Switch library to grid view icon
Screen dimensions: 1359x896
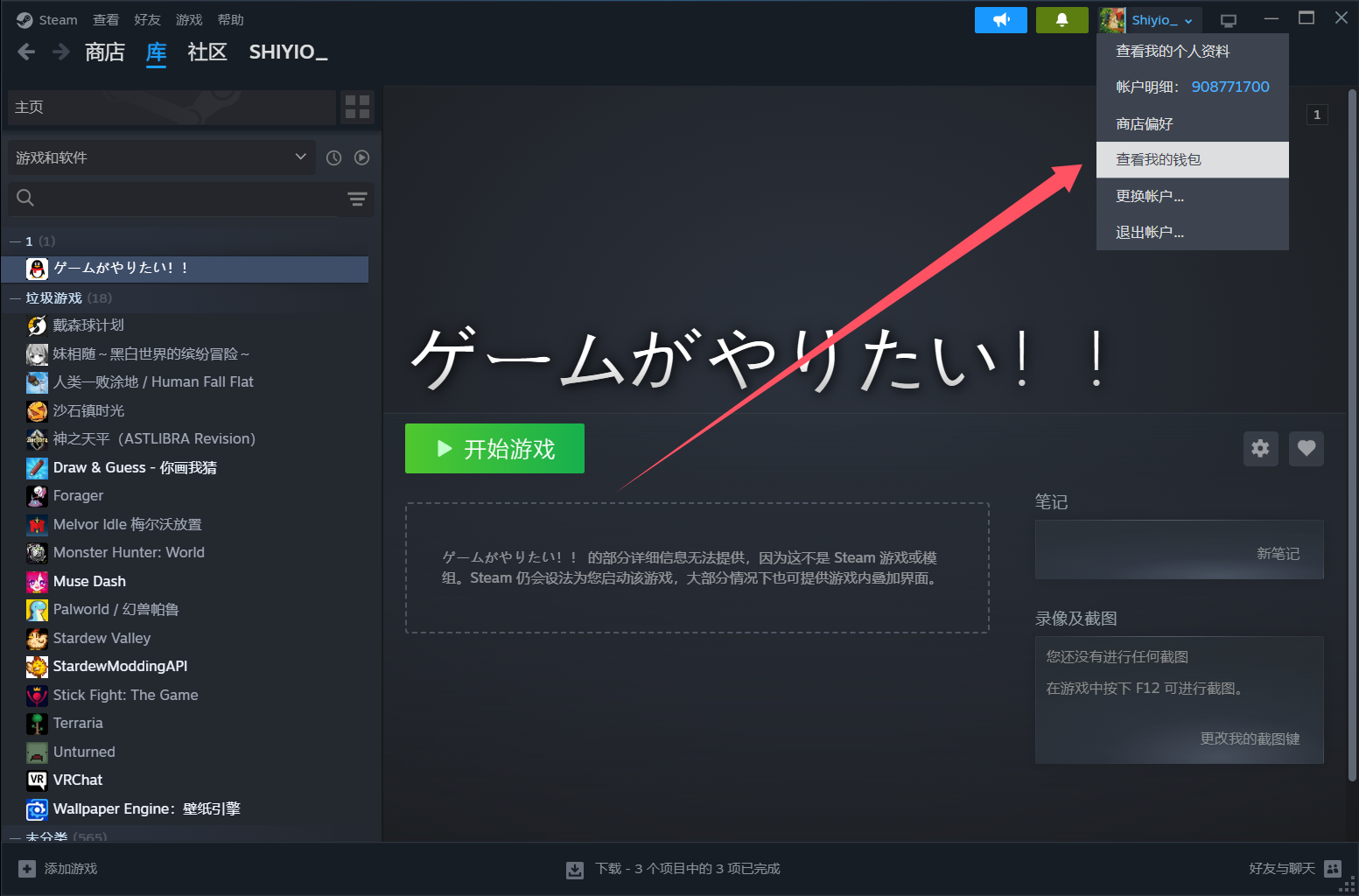(x=357, y=108)
